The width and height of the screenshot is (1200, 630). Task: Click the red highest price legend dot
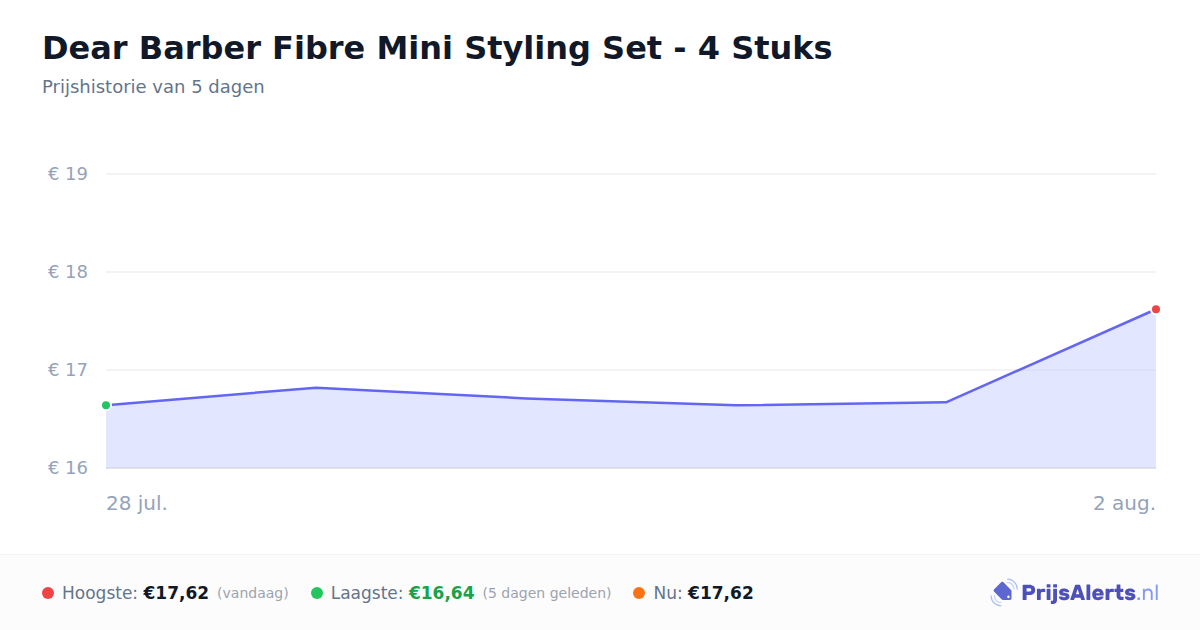(x=48, y=593)
